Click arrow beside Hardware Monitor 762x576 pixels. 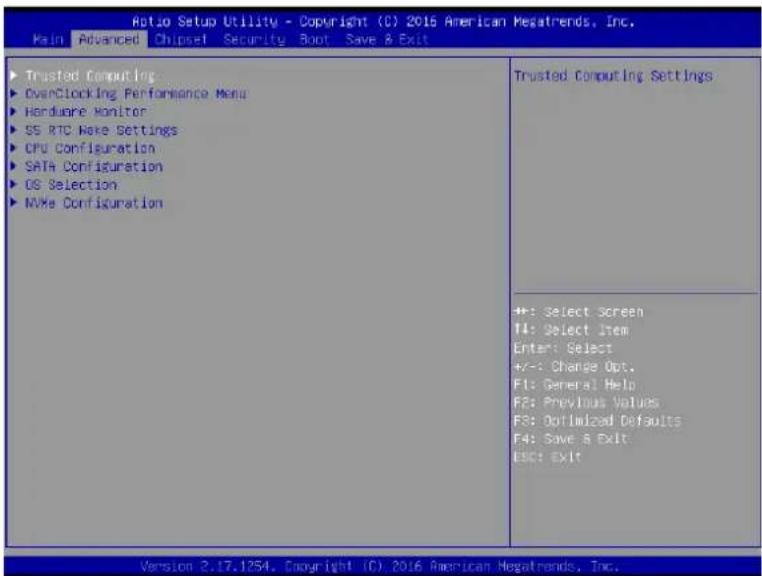pyautogui.click(x=14, y=111)
